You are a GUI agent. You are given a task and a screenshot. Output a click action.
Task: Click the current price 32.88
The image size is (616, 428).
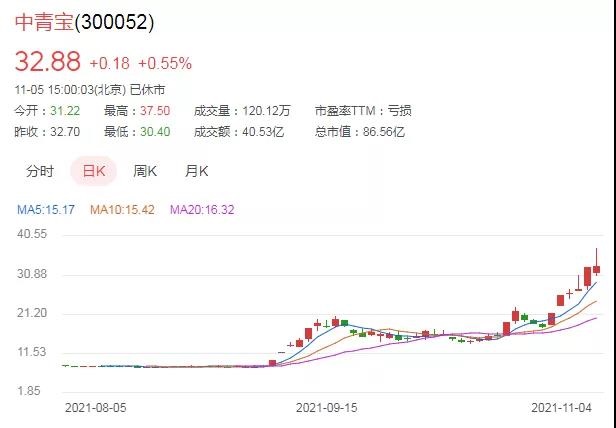pos(46,62)
